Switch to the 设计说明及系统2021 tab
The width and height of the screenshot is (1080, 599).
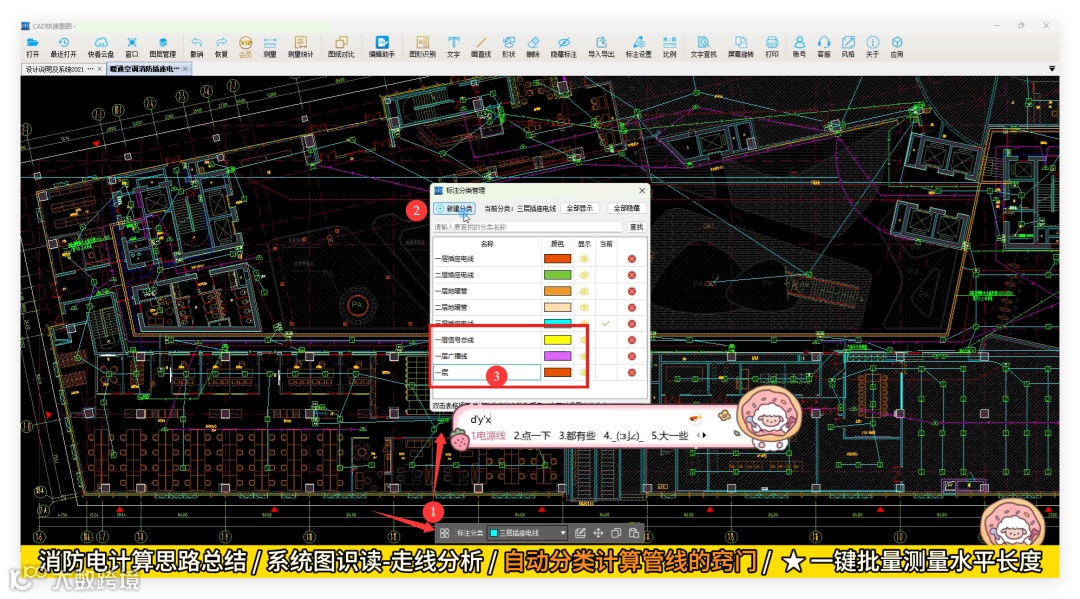click(59, 69)
